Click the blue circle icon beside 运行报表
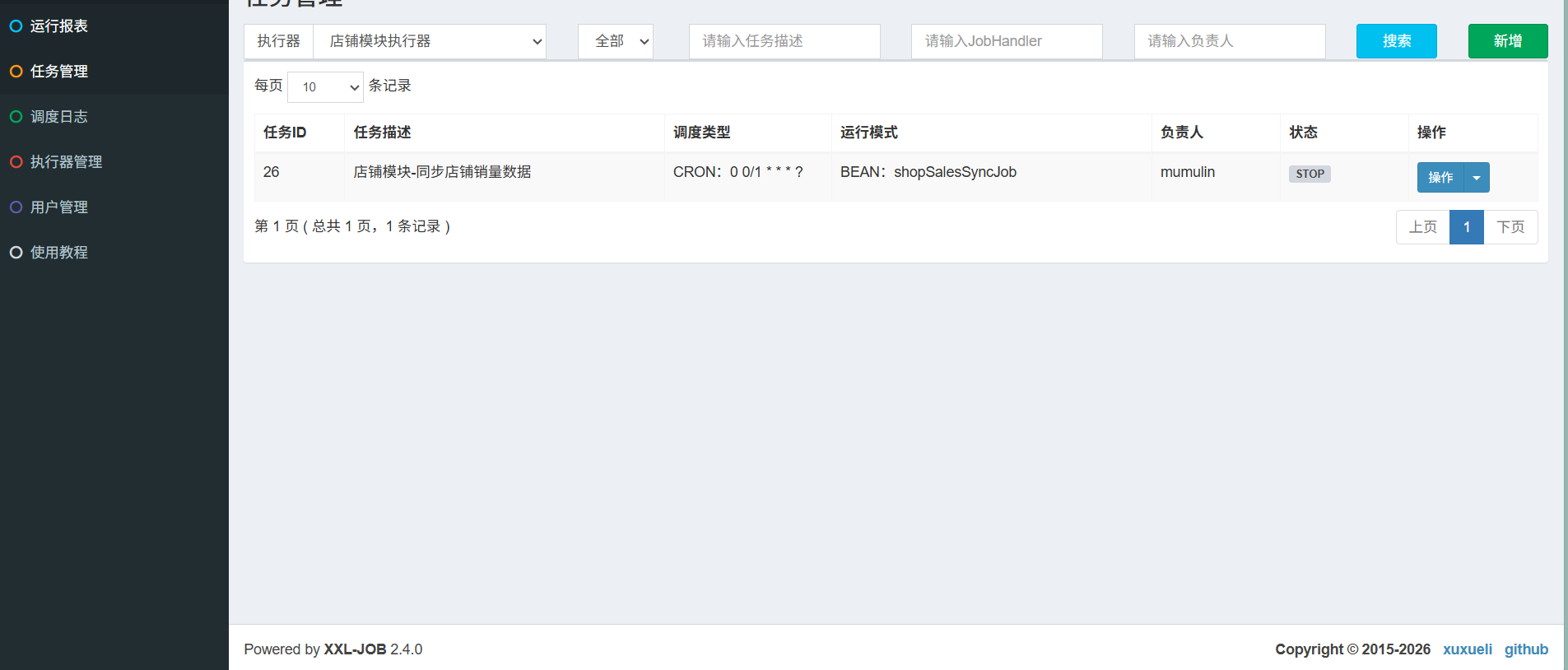Screen dimensions: 1568x670 (16, 26)
